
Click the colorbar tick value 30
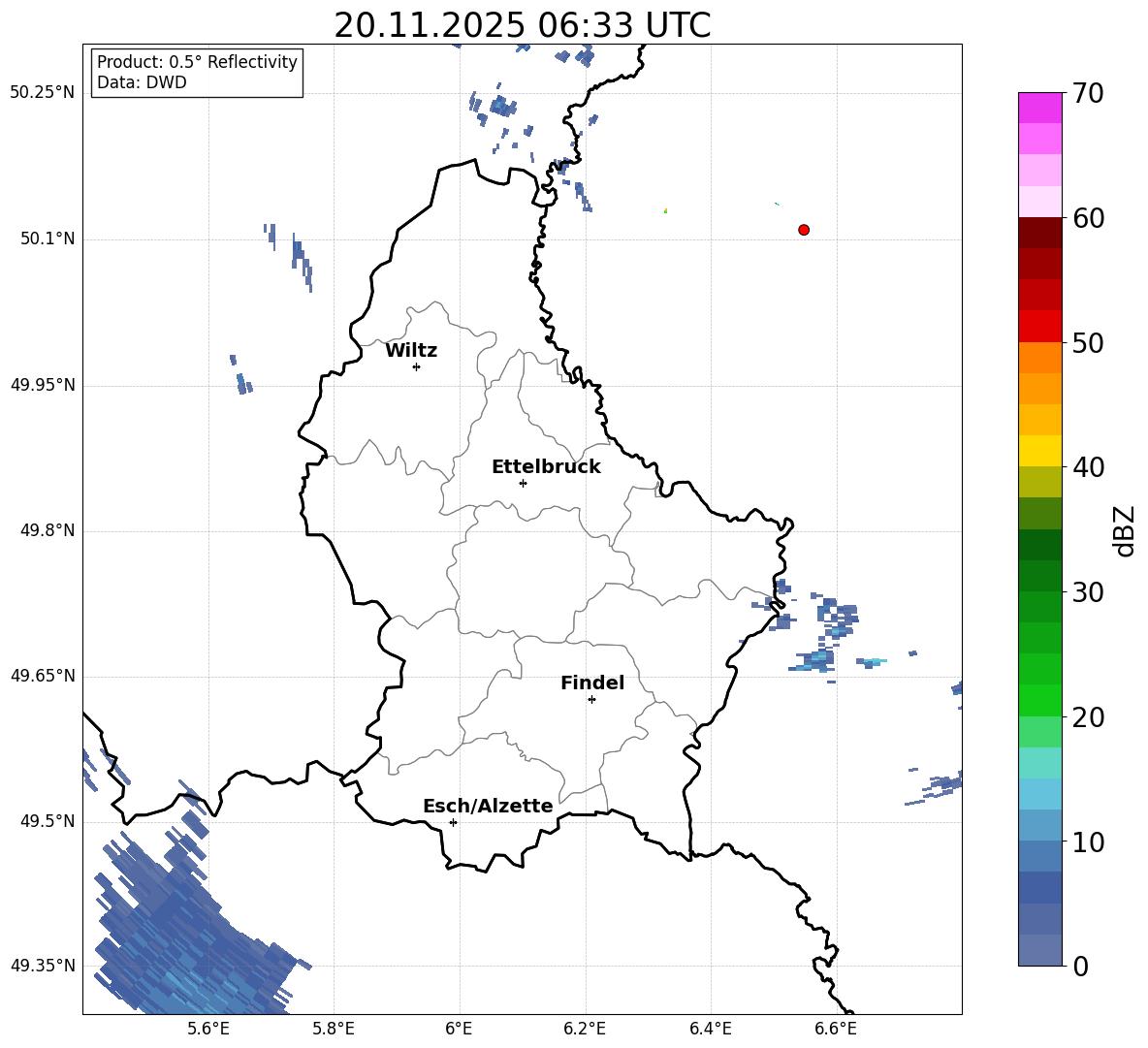click(1088, 592)
